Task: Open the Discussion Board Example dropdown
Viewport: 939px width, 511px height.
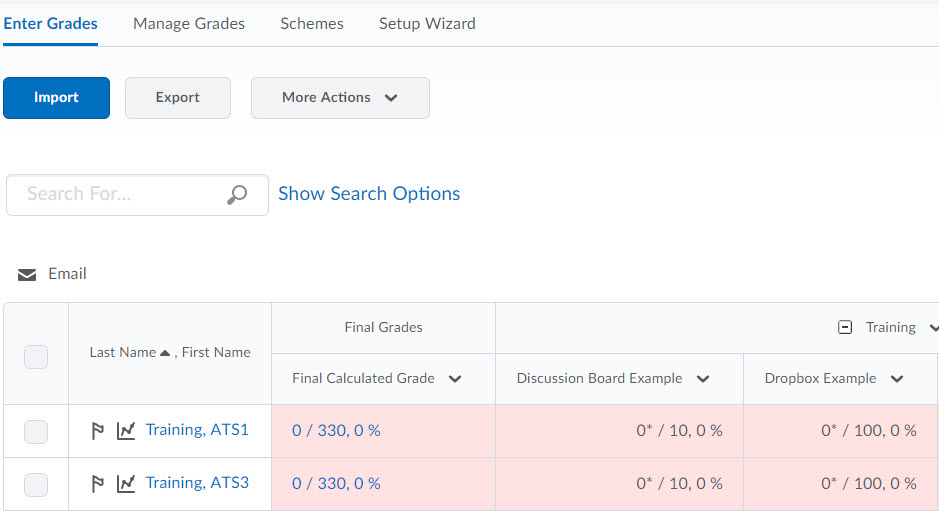Action: click(703, 379)
